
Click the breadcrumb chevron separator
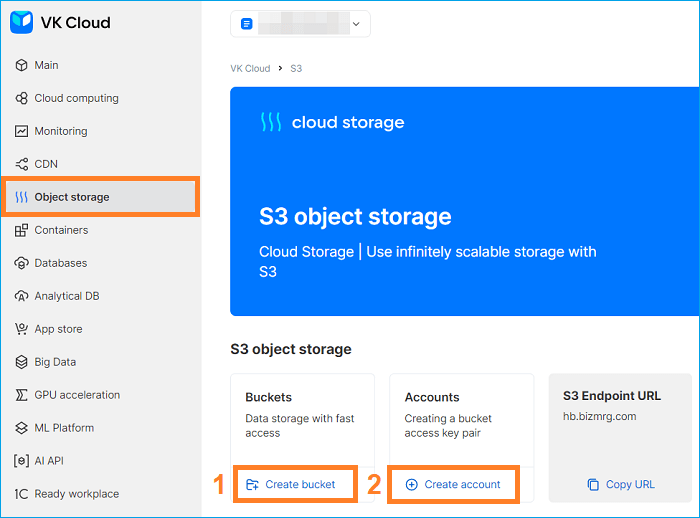tap(280, 68)
